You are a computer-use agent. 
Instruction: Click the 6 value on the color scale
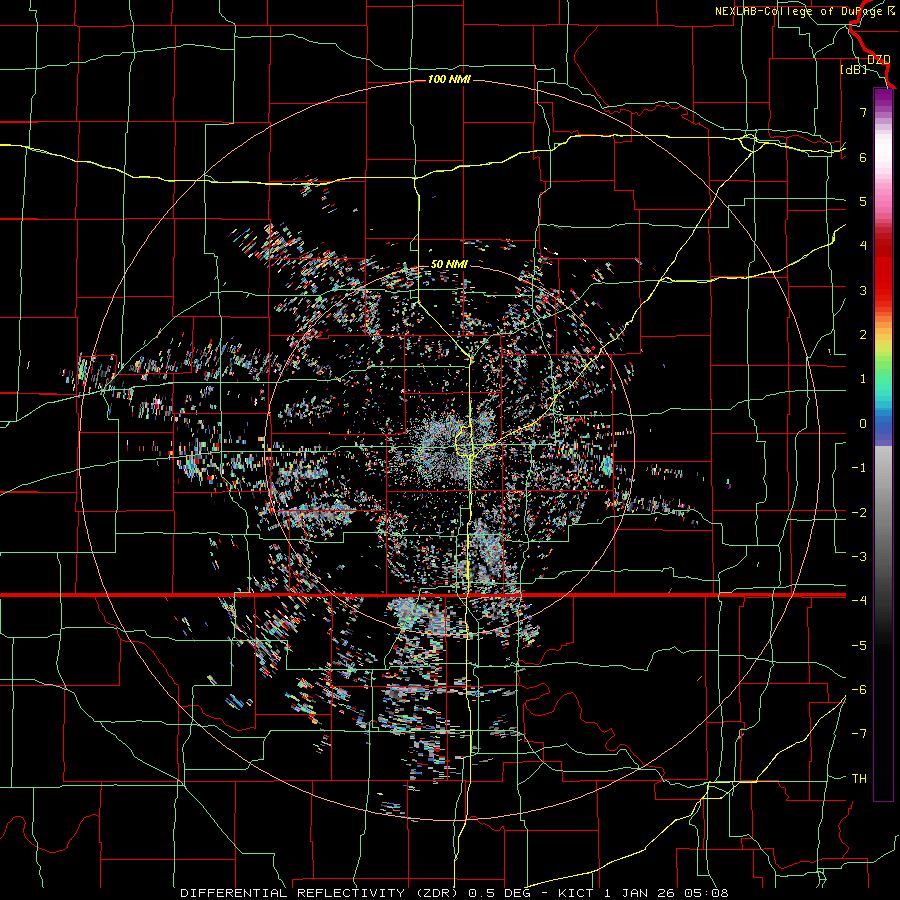coord(863,157)
